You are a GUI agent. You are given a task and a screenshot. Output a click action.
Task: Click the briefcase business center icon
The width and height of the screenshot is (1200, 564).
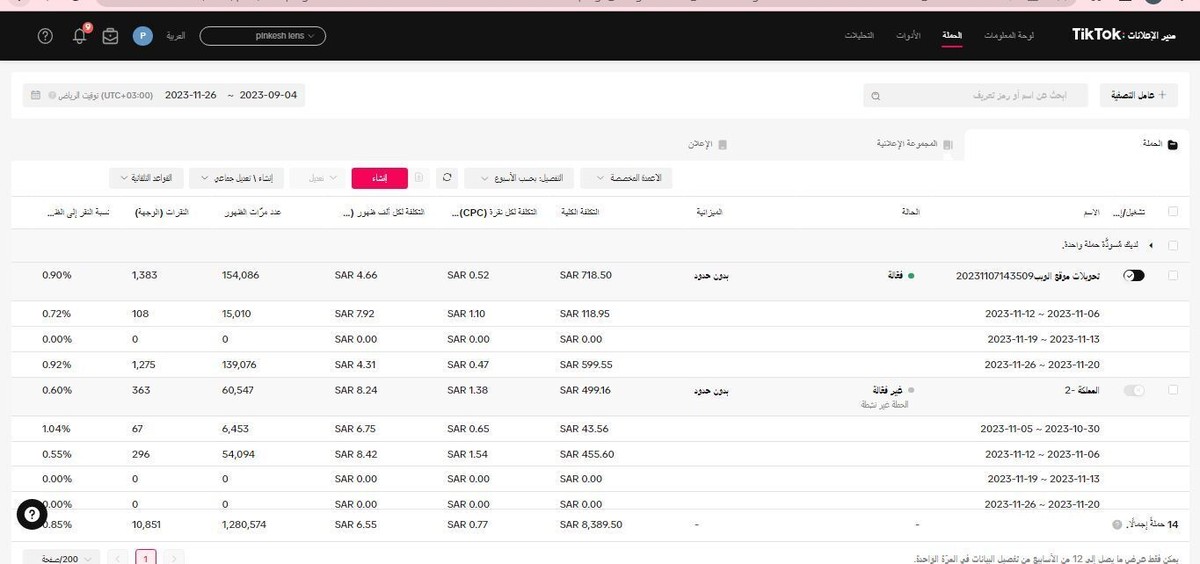pyautogui.click(x=110, y=36)
